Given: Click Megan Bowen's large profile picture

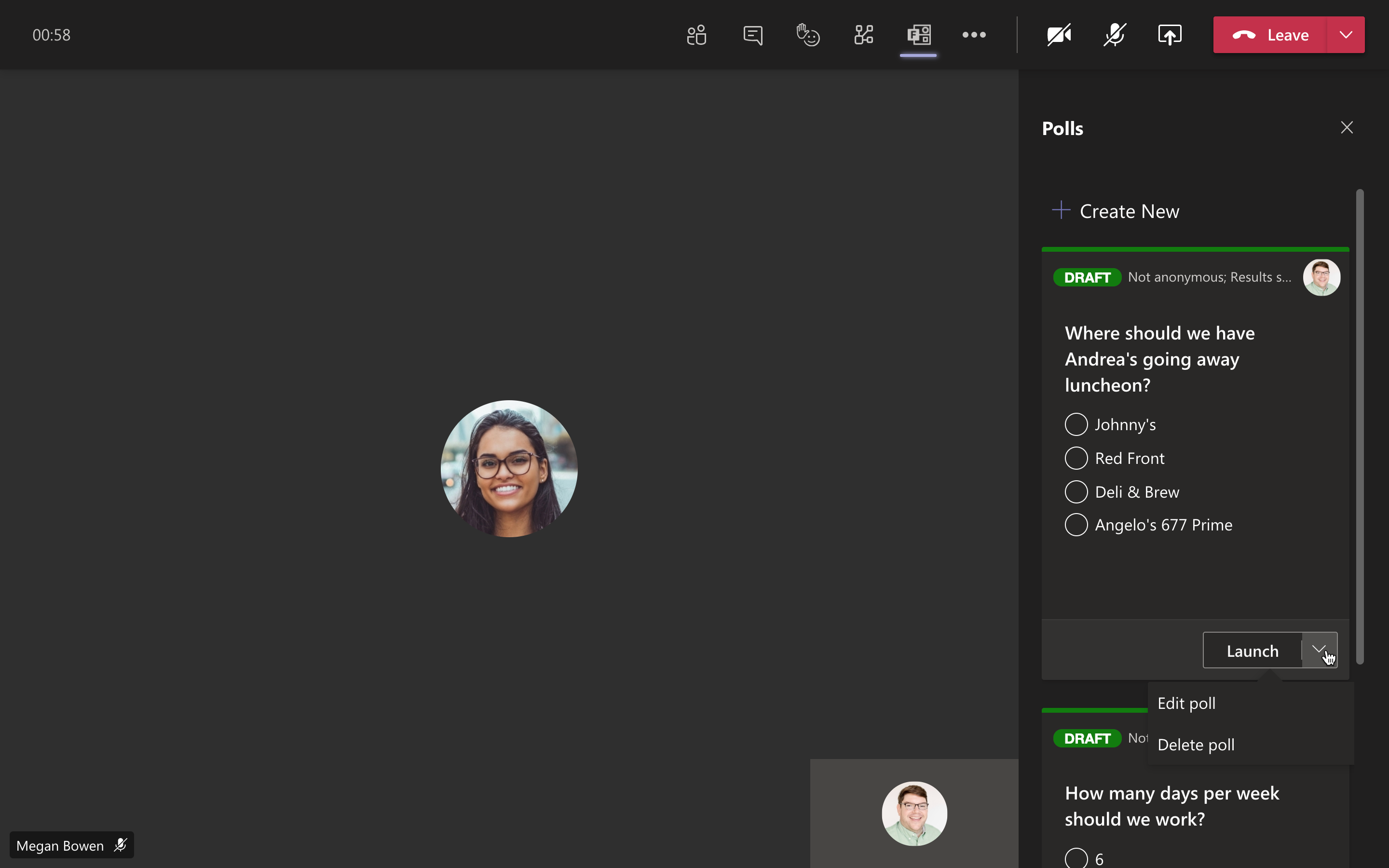Looking at the screenshot, I should coord(509,468).
